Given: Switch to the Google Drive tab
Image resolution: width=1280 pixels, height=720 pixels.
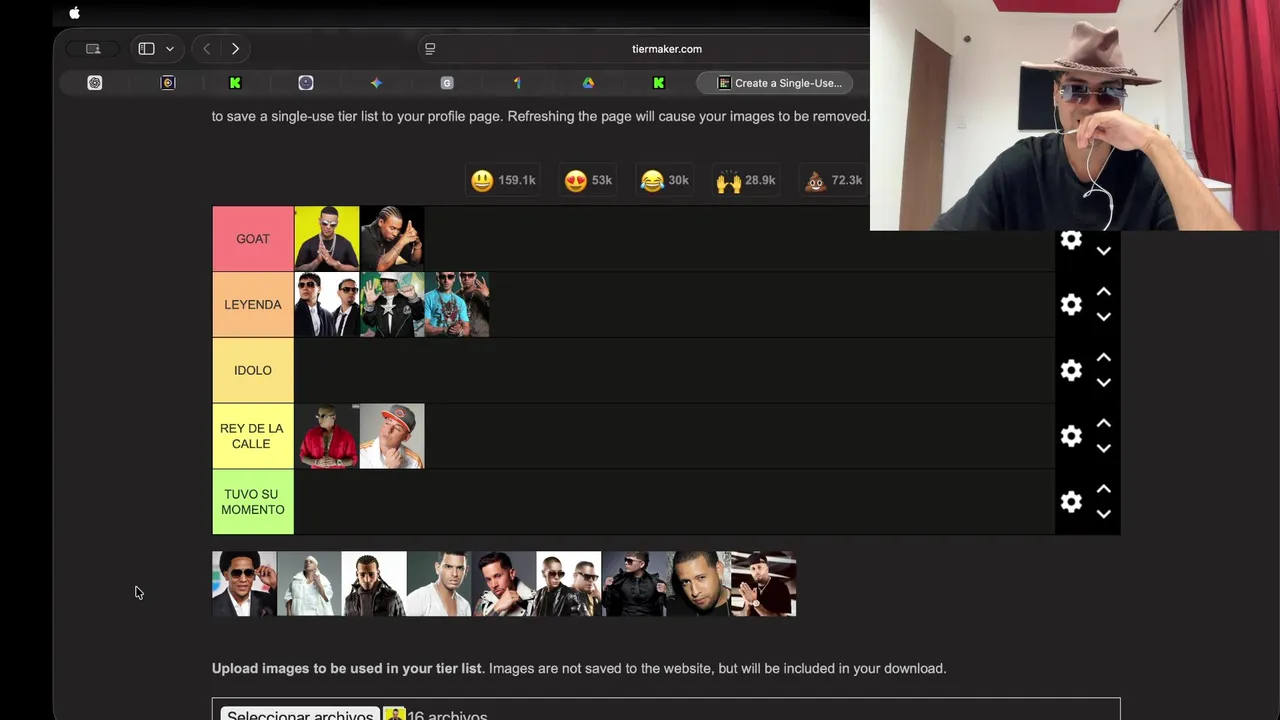Looking at the screenshot, I should pos(588,83).
